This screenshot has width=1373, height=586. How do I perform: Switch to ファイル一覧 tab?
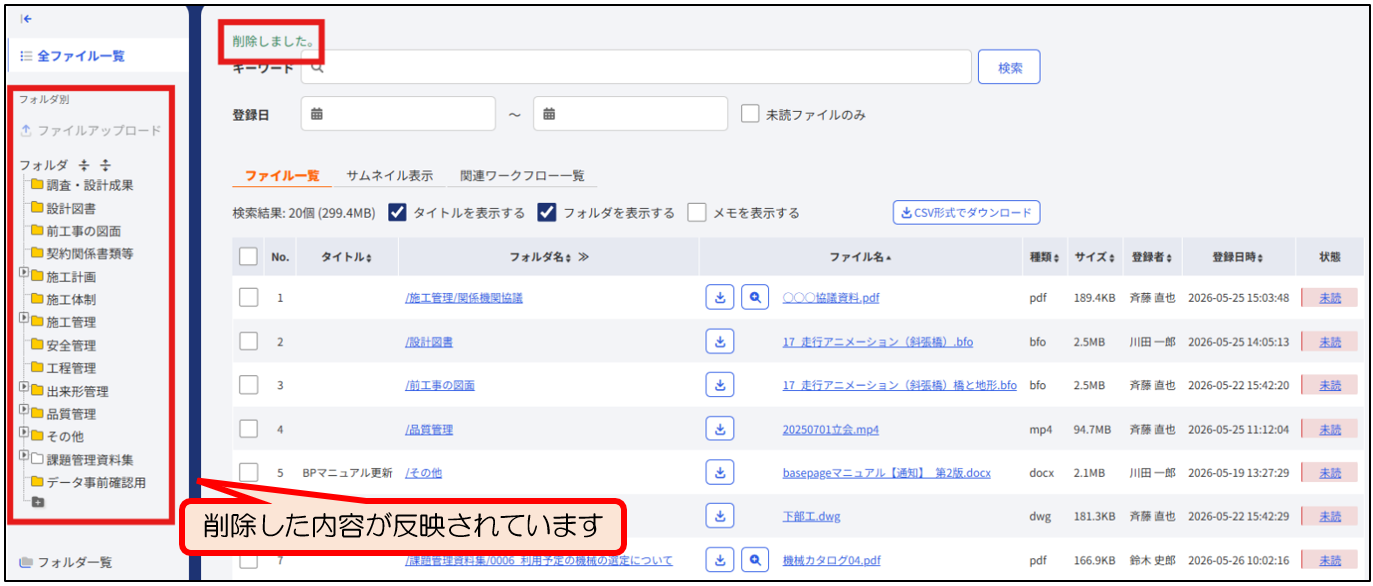282,175
